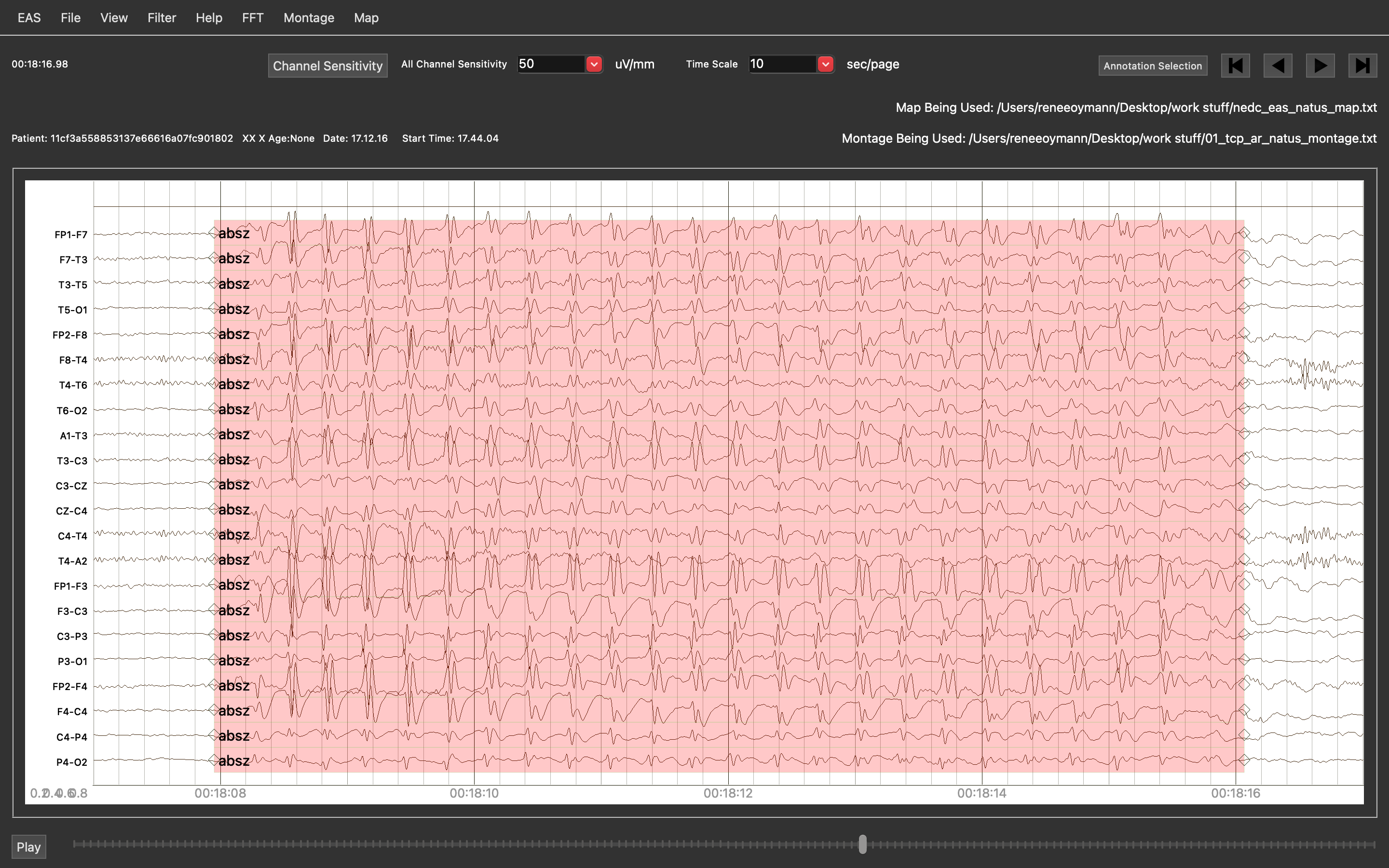The height and width of the screenshot is (868, 1389).
Task: Click absz start diamond on FP1-F7 channel
Action: [x=214, y=232]
